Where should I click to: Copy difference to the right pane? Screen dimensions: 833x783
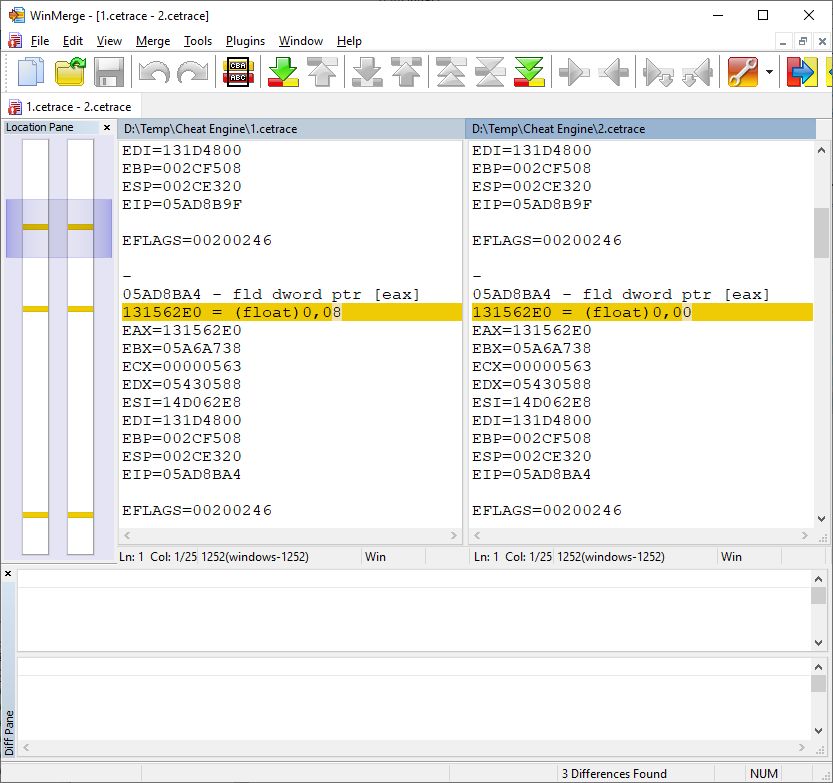pos(573,71)
